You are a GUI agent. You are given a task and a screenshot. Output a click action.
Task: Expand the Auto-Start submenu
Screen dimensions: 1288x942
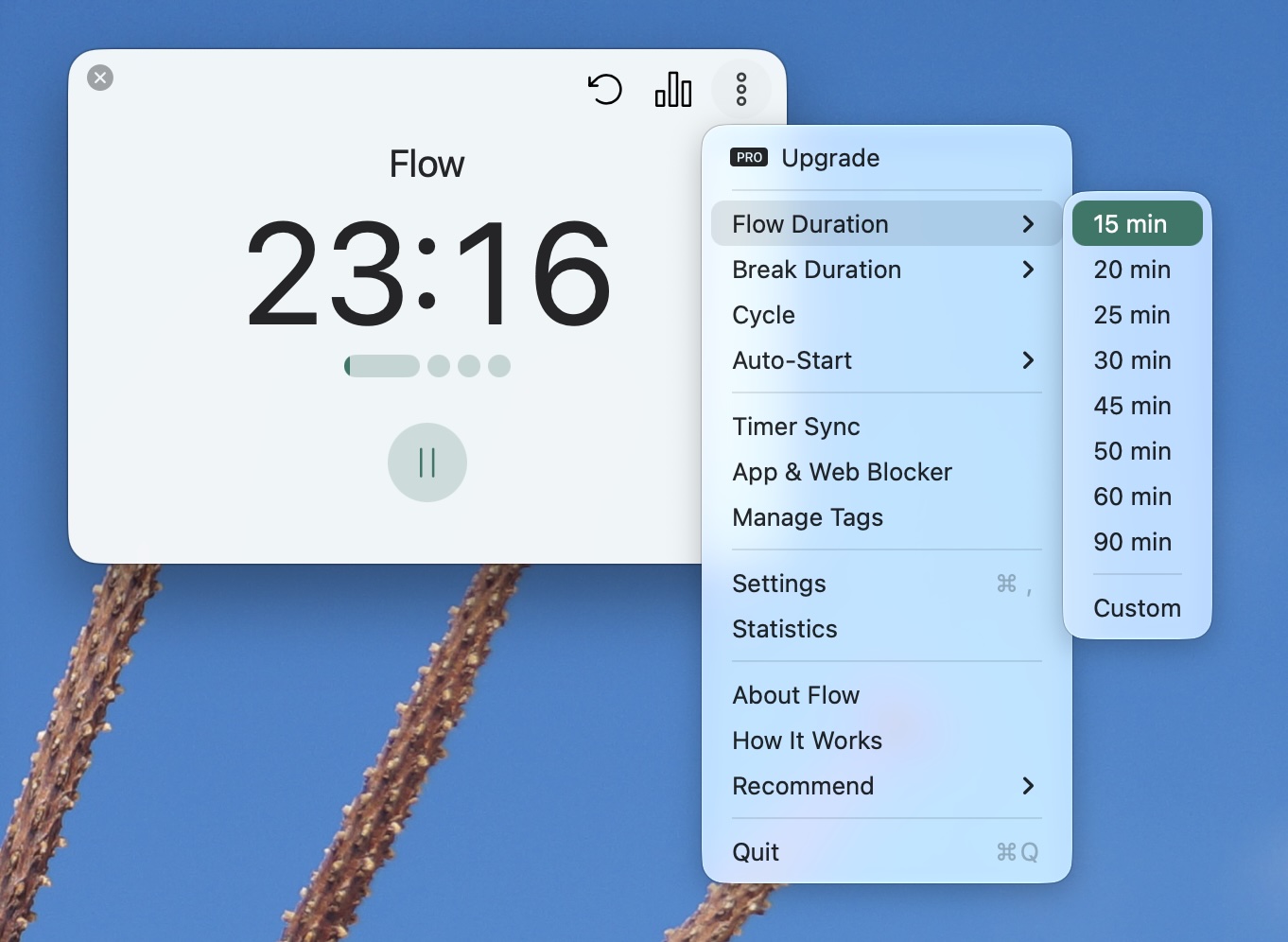[x=887, y=360]
